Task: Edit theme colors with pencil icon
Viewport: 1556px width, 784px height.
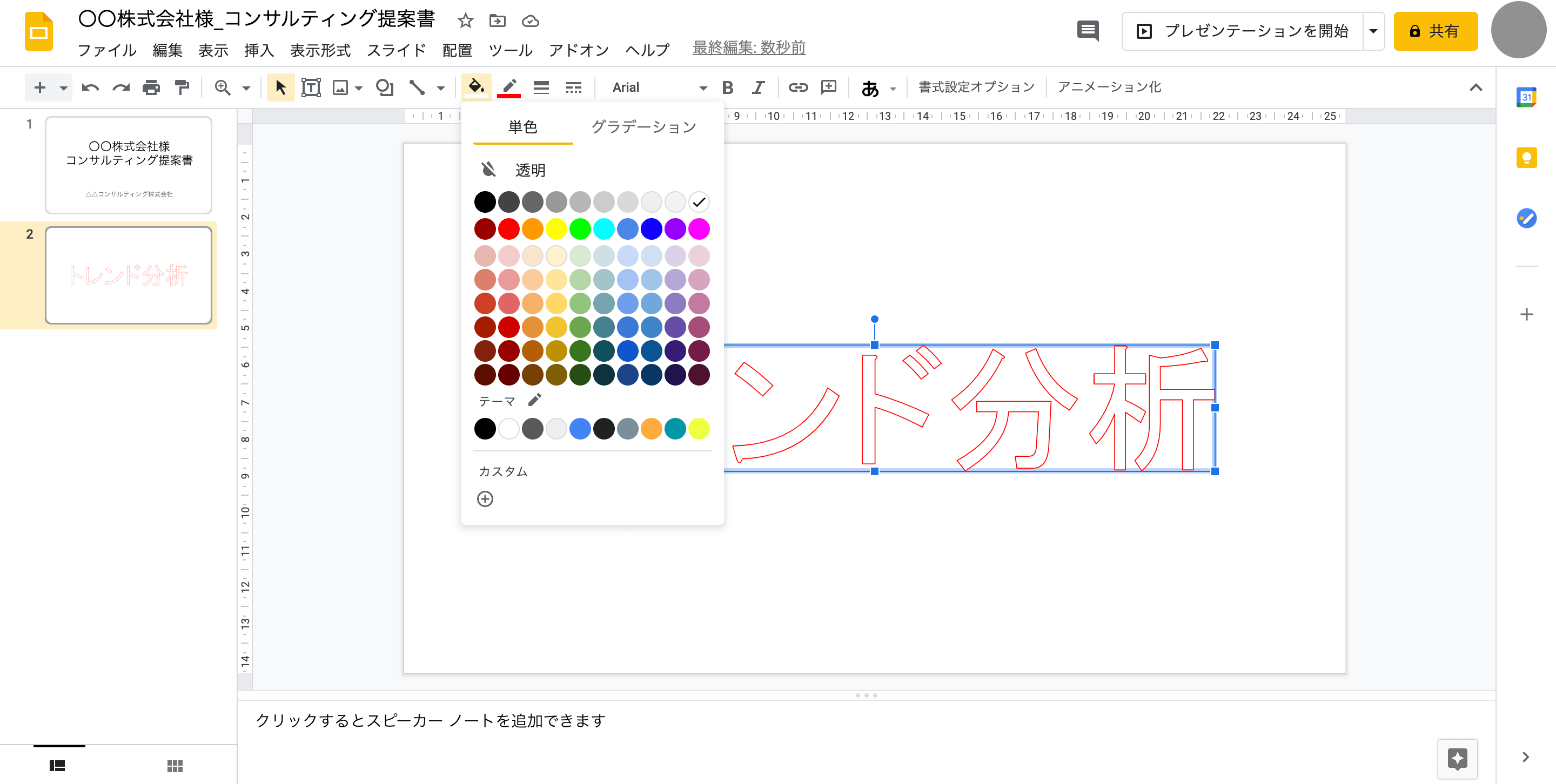Action: pyautogui.click(x=534, y=400)
